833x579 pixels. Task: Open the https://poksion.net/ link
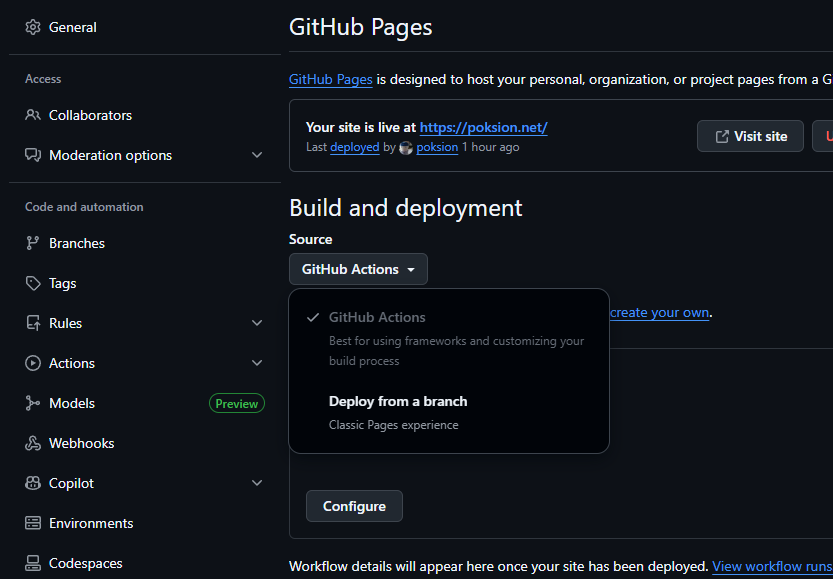[x=483, y=127]
